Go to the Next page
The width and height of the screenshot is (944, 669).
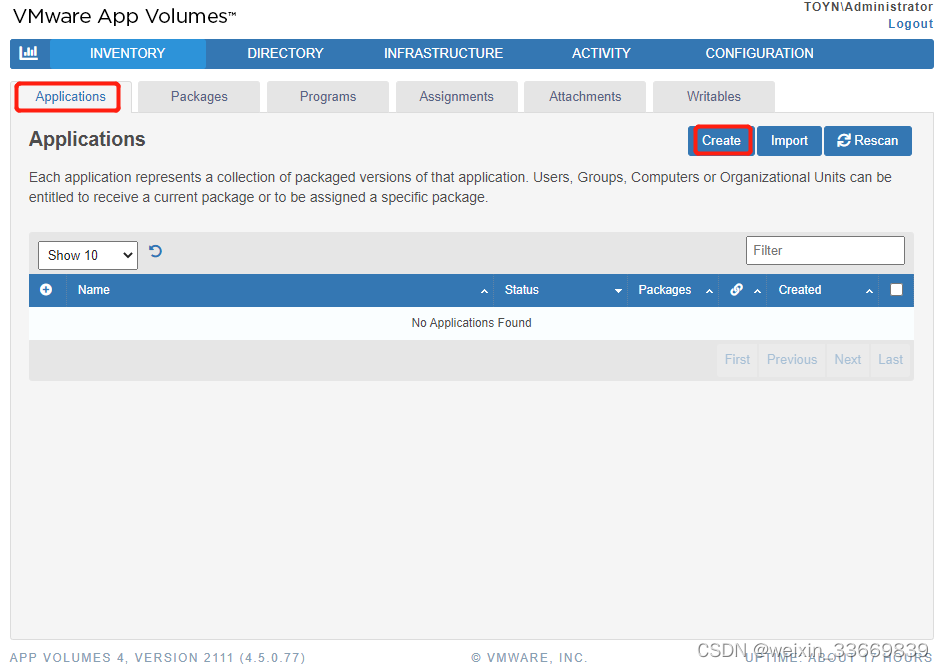click(848, 359)
